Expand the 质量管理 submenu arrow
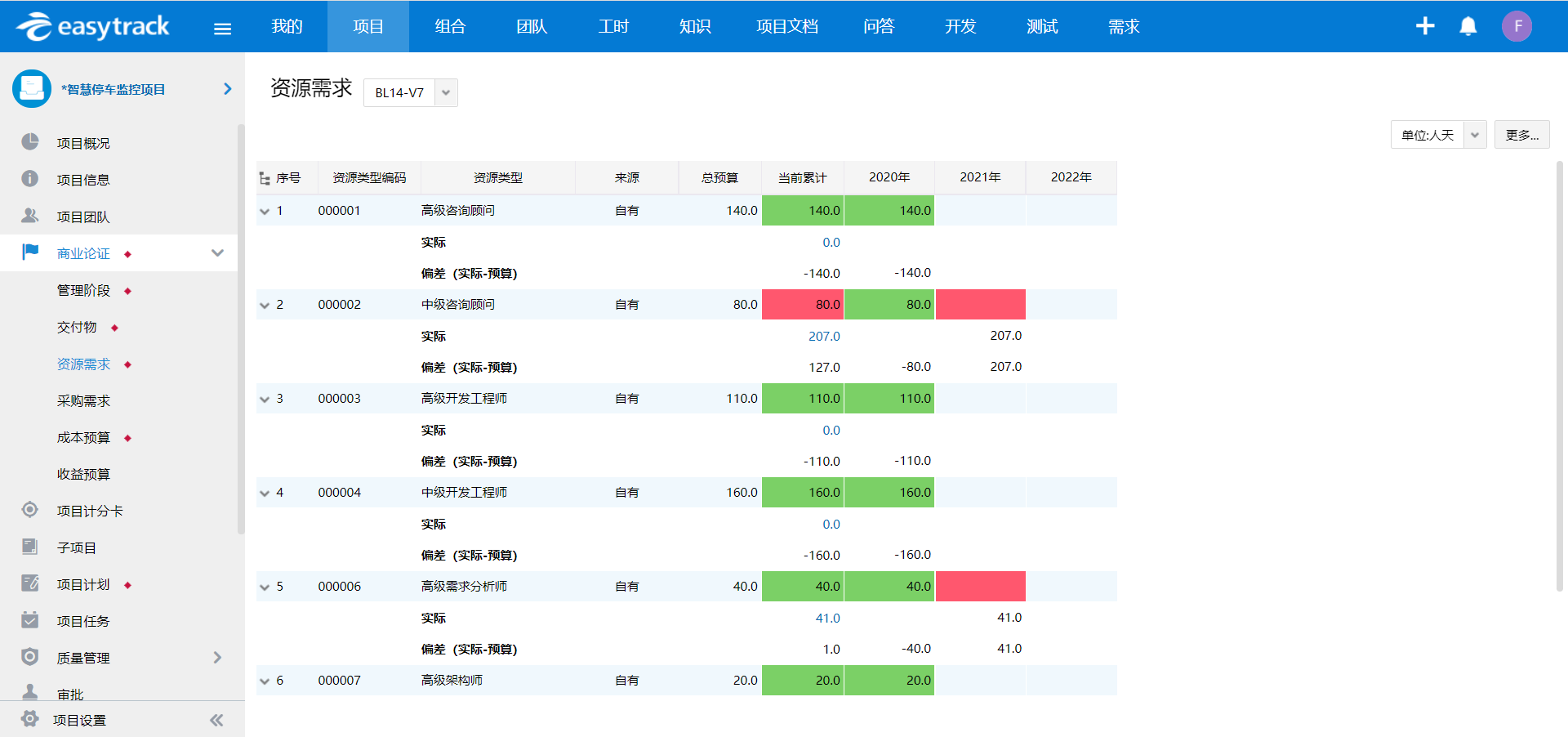This screenshot has height=737, width=1568. coord(217,657)
